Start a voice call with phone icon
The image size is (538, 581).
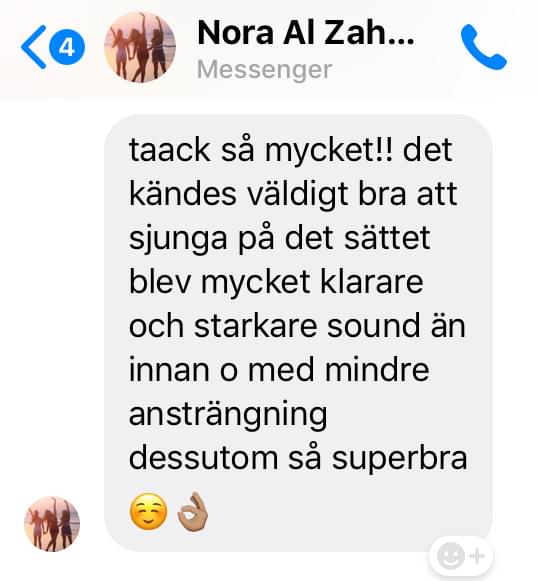coord(484,47)
